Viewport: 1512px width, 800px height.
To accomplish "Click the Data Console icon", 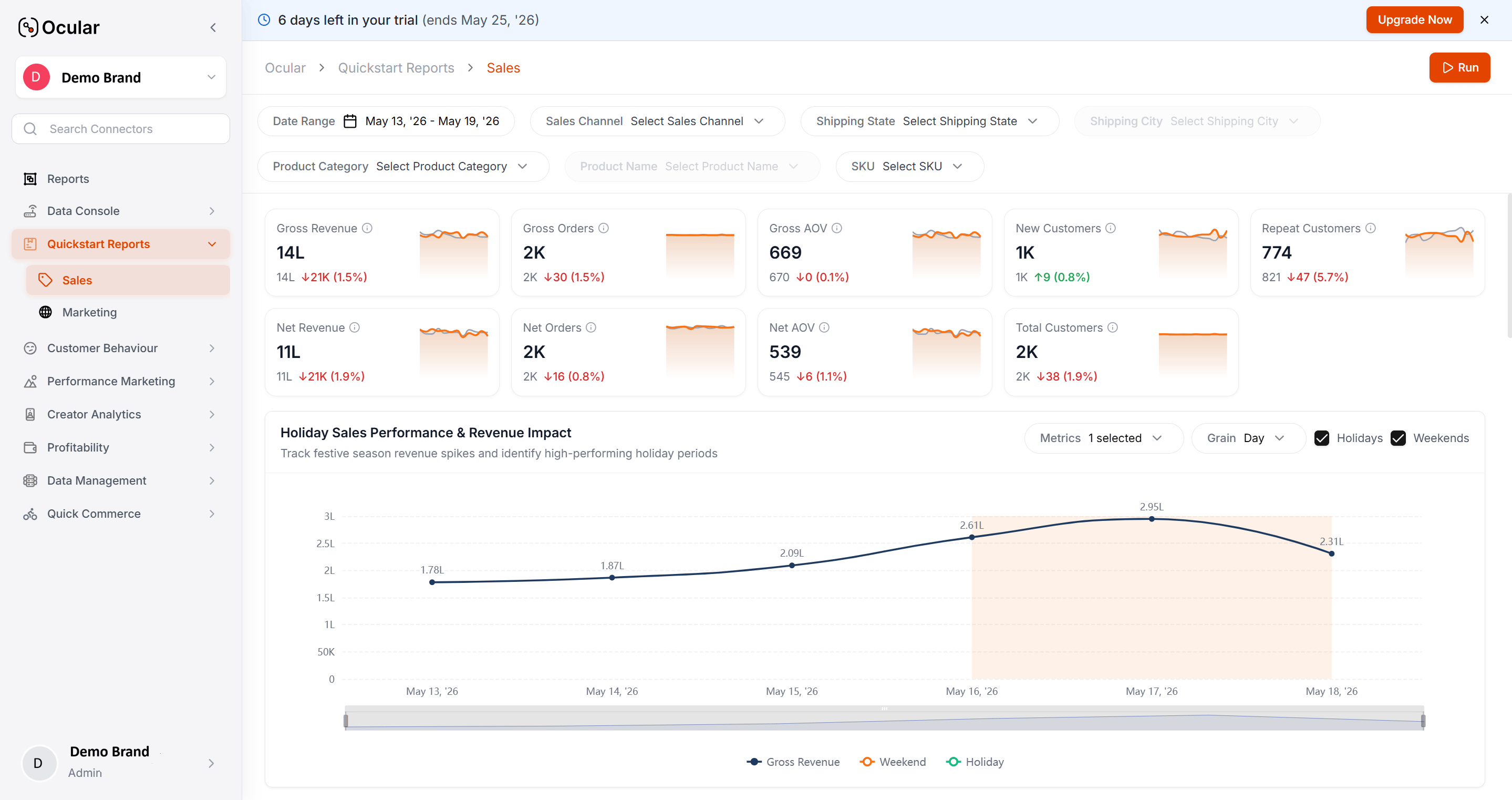I will [x=30, y=211].
